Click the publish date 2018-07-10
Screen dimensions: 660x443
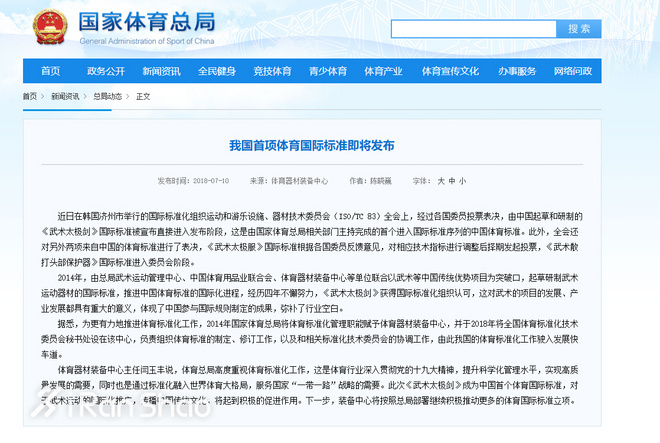point(211,181)
